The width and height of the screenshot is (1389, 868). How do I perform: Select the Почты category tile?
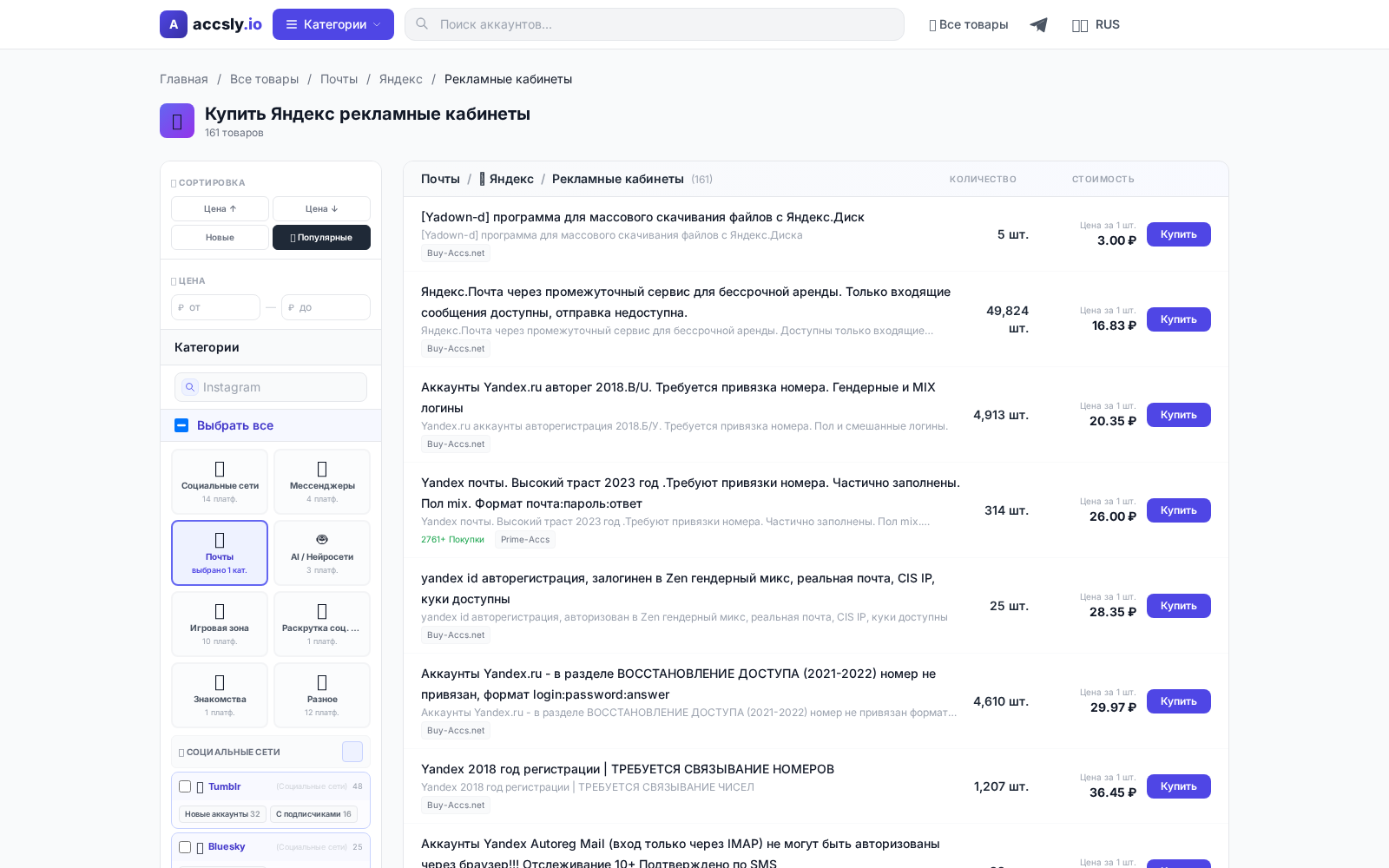(x=220, y=553)
